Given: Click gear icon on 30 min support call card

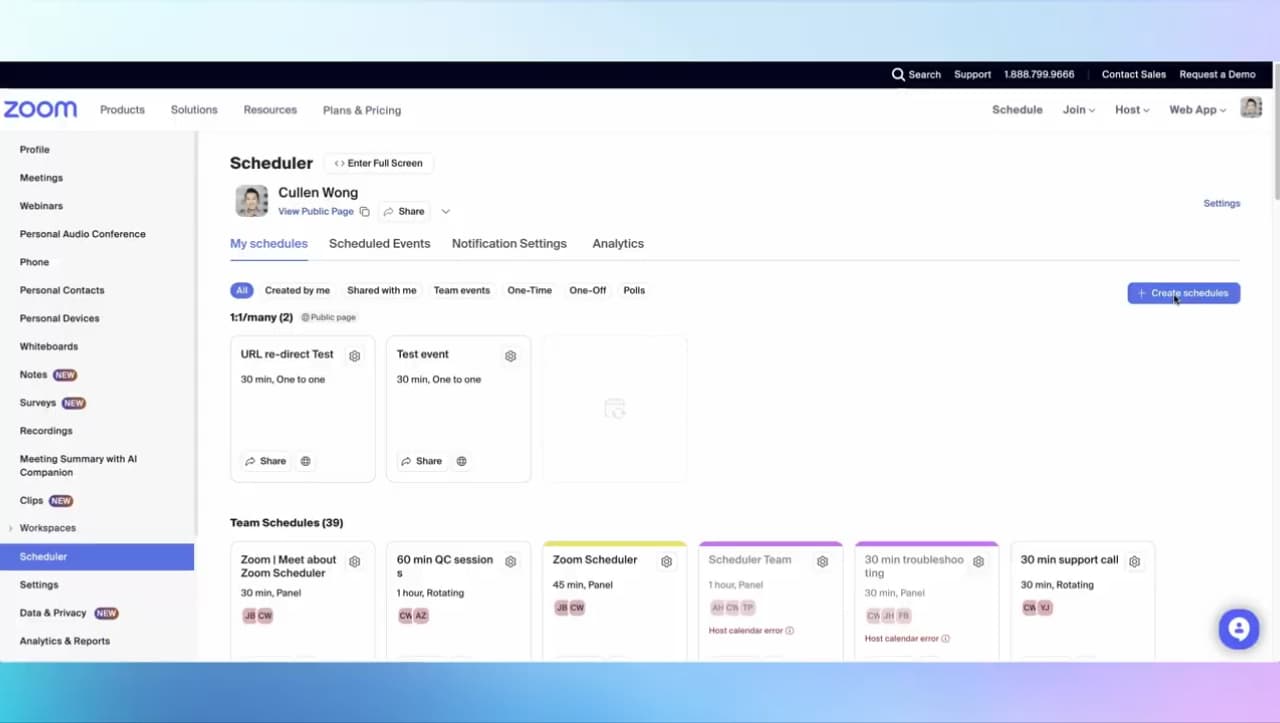Looking at the screenshot, I should (x=1134, y=562).
